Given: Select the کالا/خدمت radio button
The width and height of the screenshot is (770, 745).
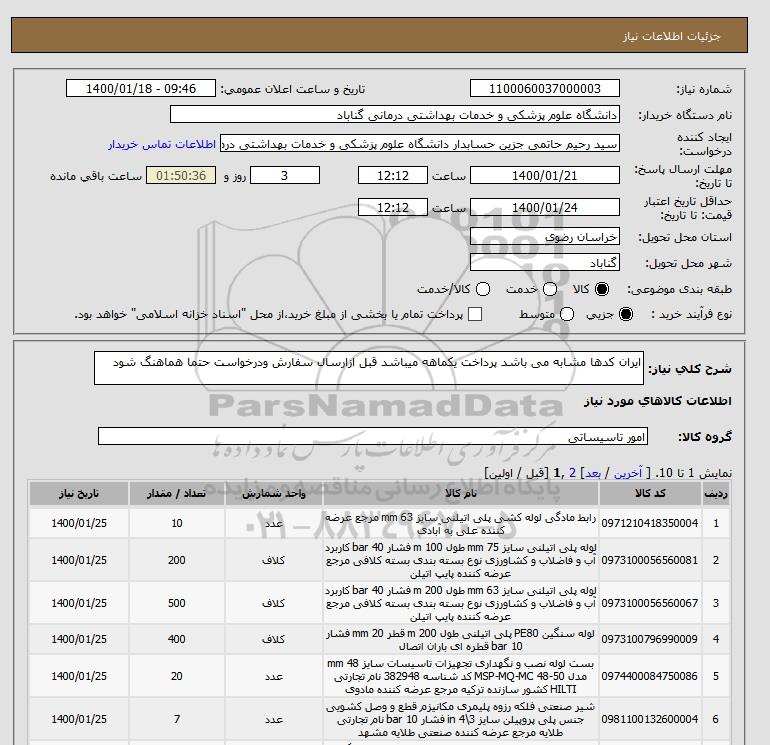Looking at the screenshot, I should pos(483,289).
